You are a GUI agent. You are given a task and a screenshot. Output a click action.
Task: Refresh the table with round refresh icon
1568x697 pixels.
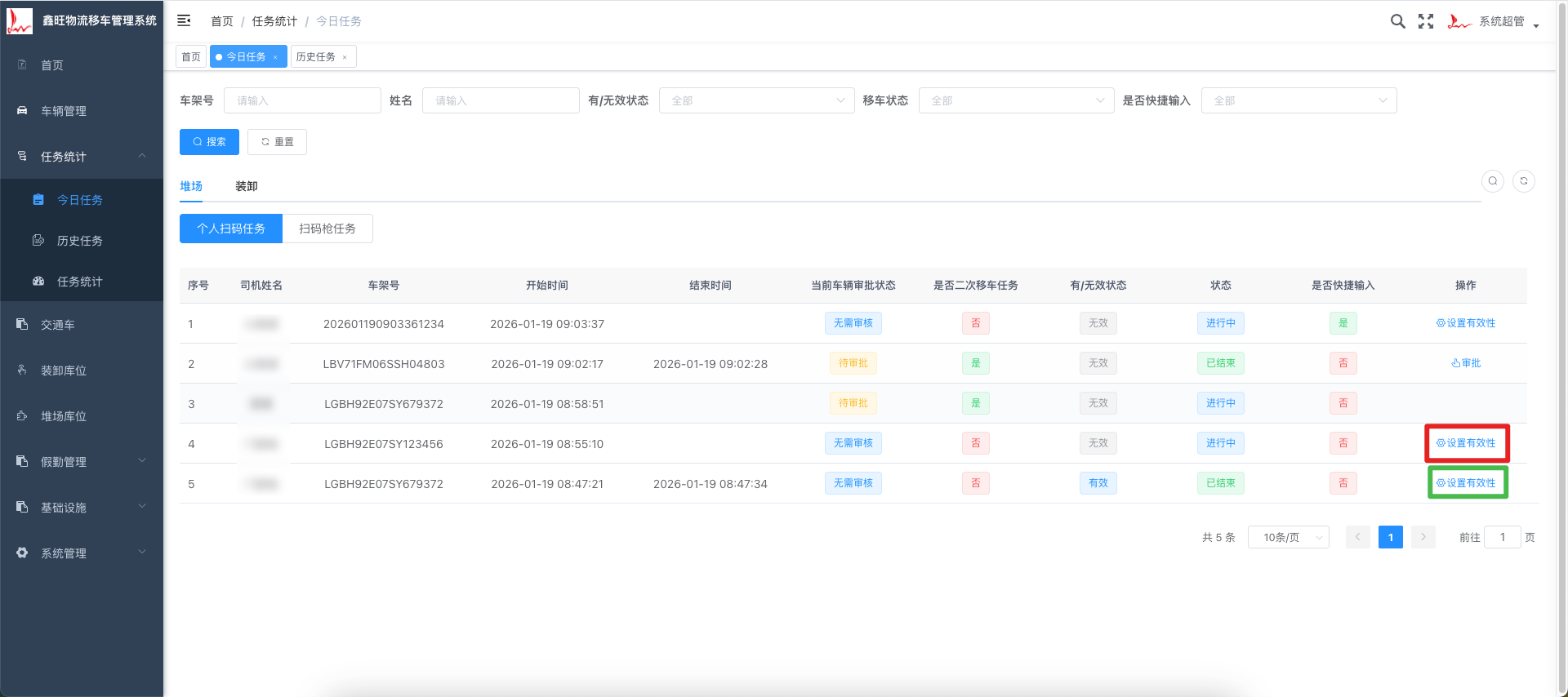[1524, 181]
